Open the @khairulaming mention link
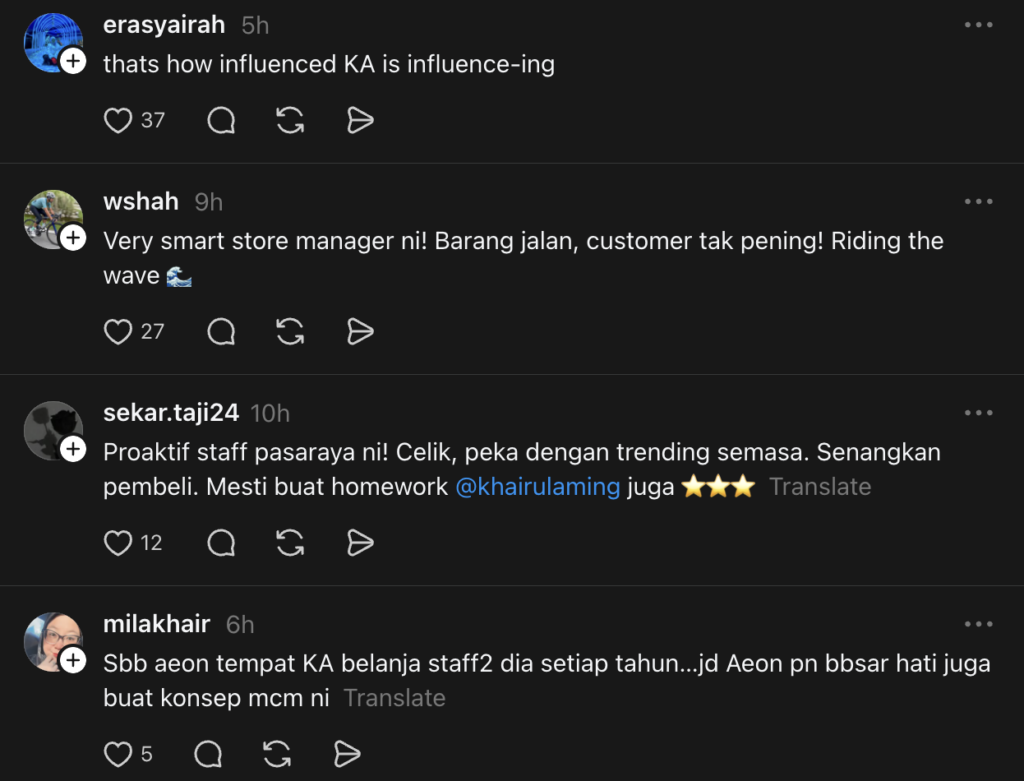Image resolution: width=1024 pixels, height=781 pixels. [x=537, y=487]
